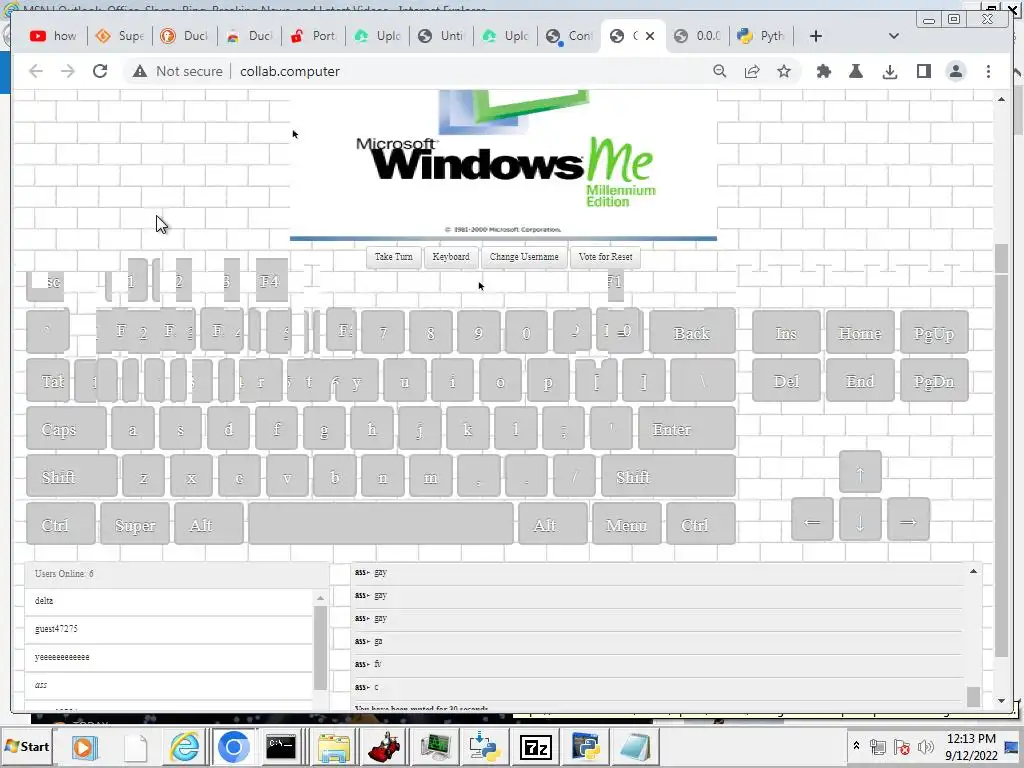This screenshot has height=768, width=1024.
Task: Go back to previous page
Action: 36,71
